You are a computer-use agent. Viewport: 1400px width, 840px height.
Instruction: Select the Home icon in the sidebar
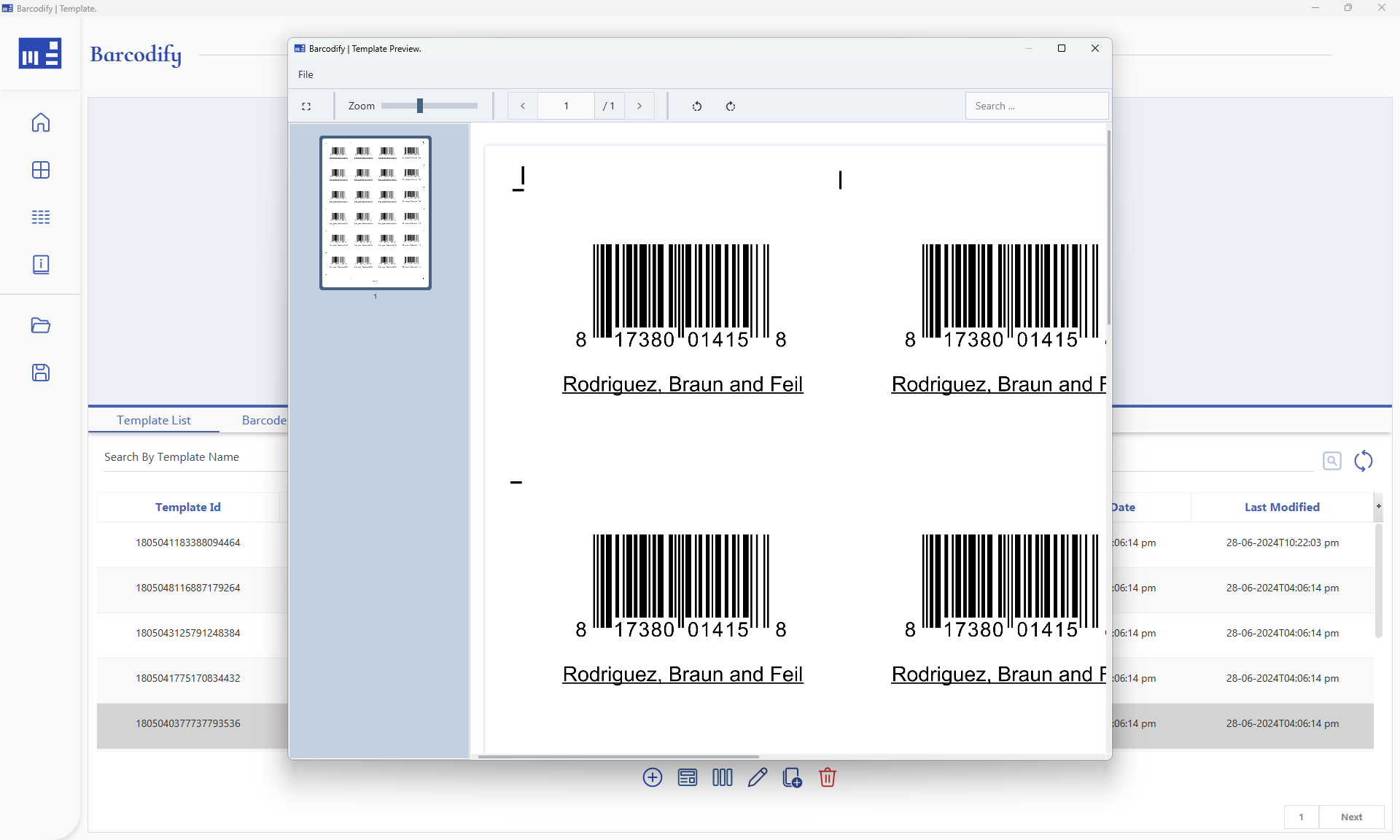click(41, 122)
